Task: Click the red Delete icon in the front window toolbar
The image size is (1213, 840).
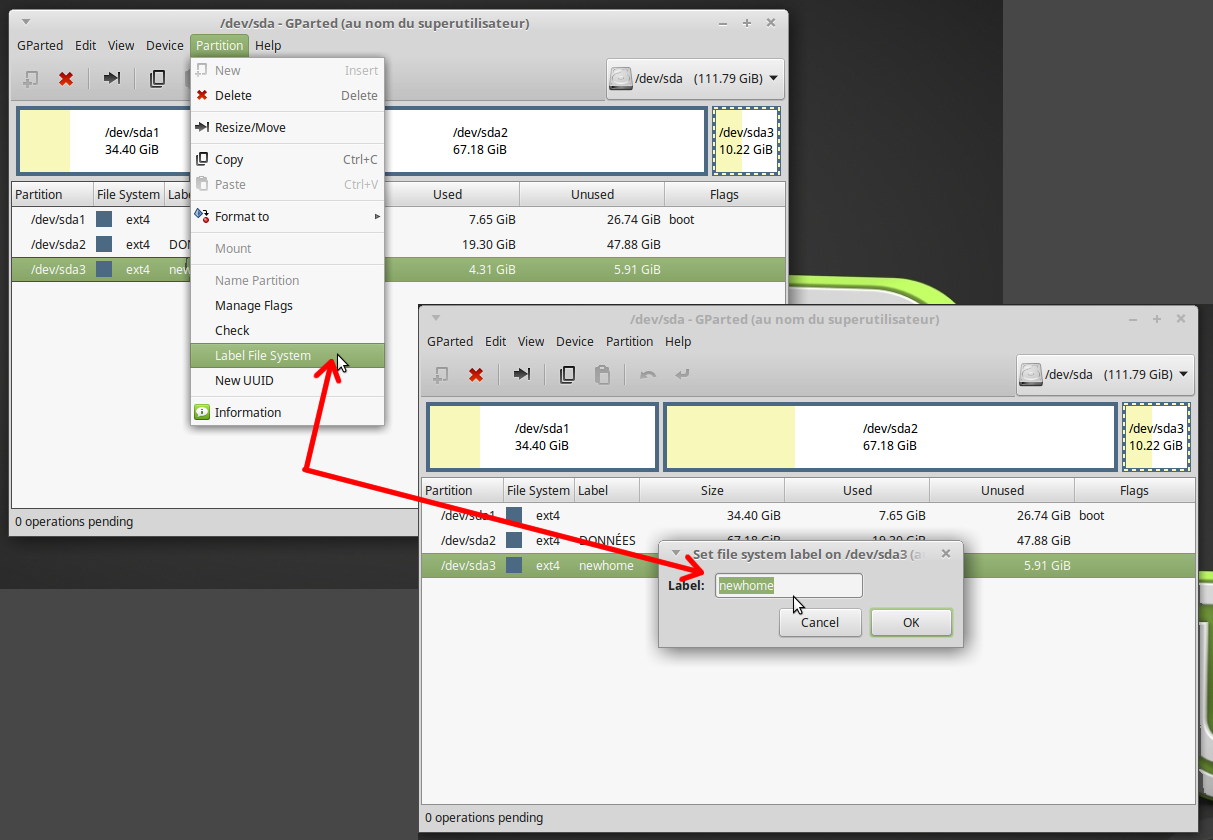Action: (x=476, y=375)
